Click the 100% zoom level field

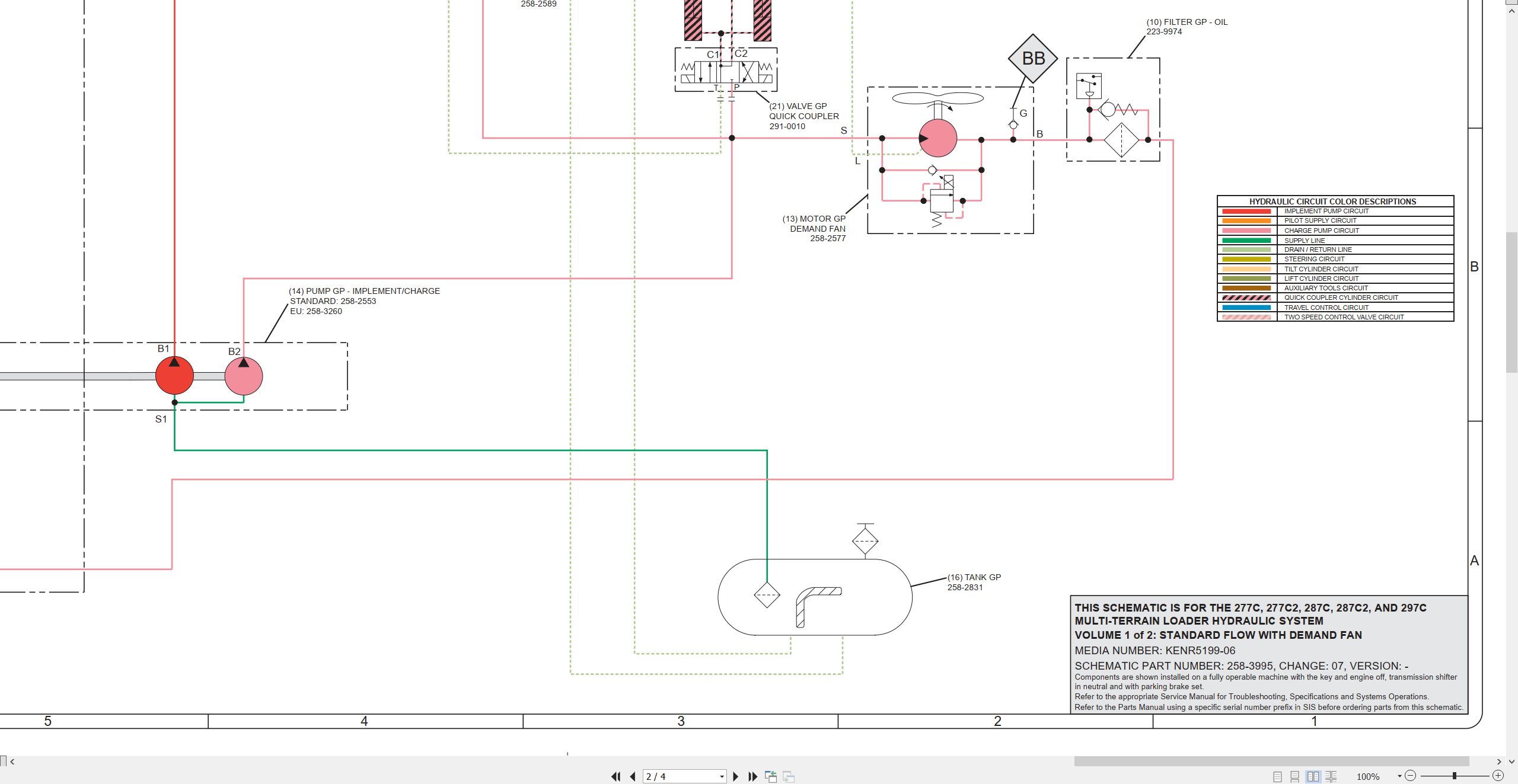tap(1368, 776)
